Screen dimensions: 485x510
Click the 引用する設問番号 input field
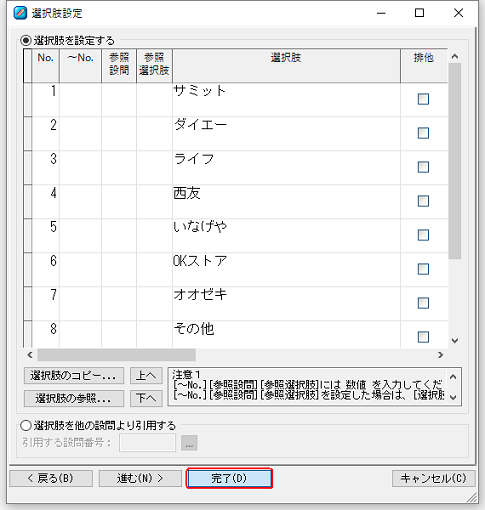147,443
